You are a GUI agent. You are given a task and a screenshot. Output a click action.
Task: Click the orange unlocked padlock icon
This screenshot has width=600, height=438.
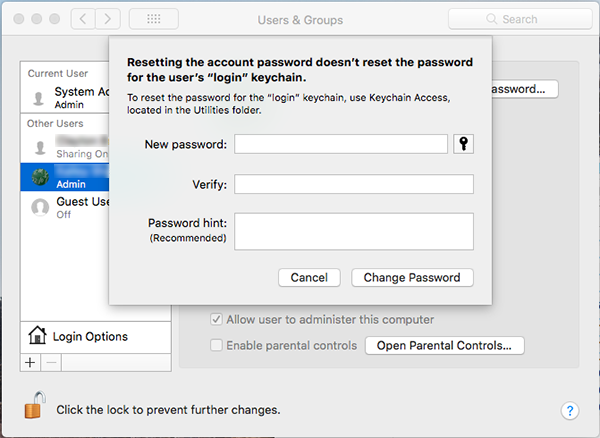point(35,405)
